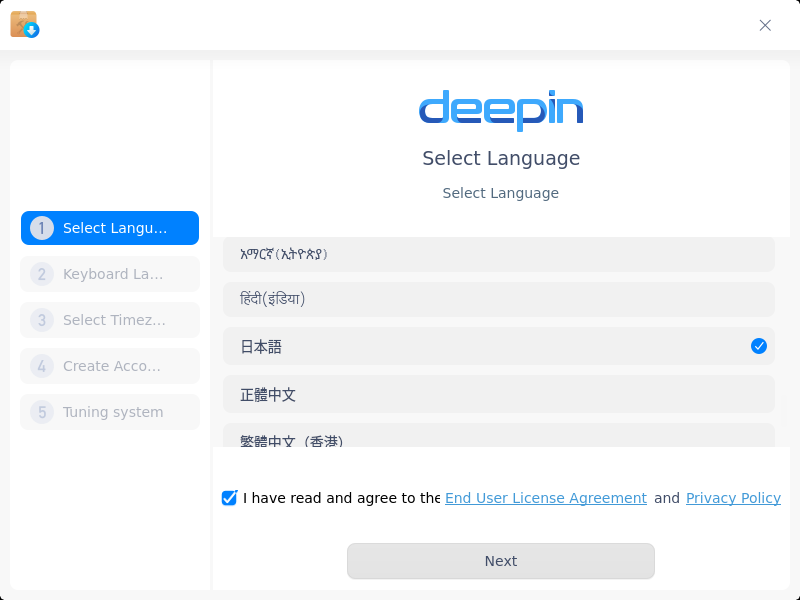Open the Privacy Policy link
This screenshot has height=600, width=800.
coord(733,498)
